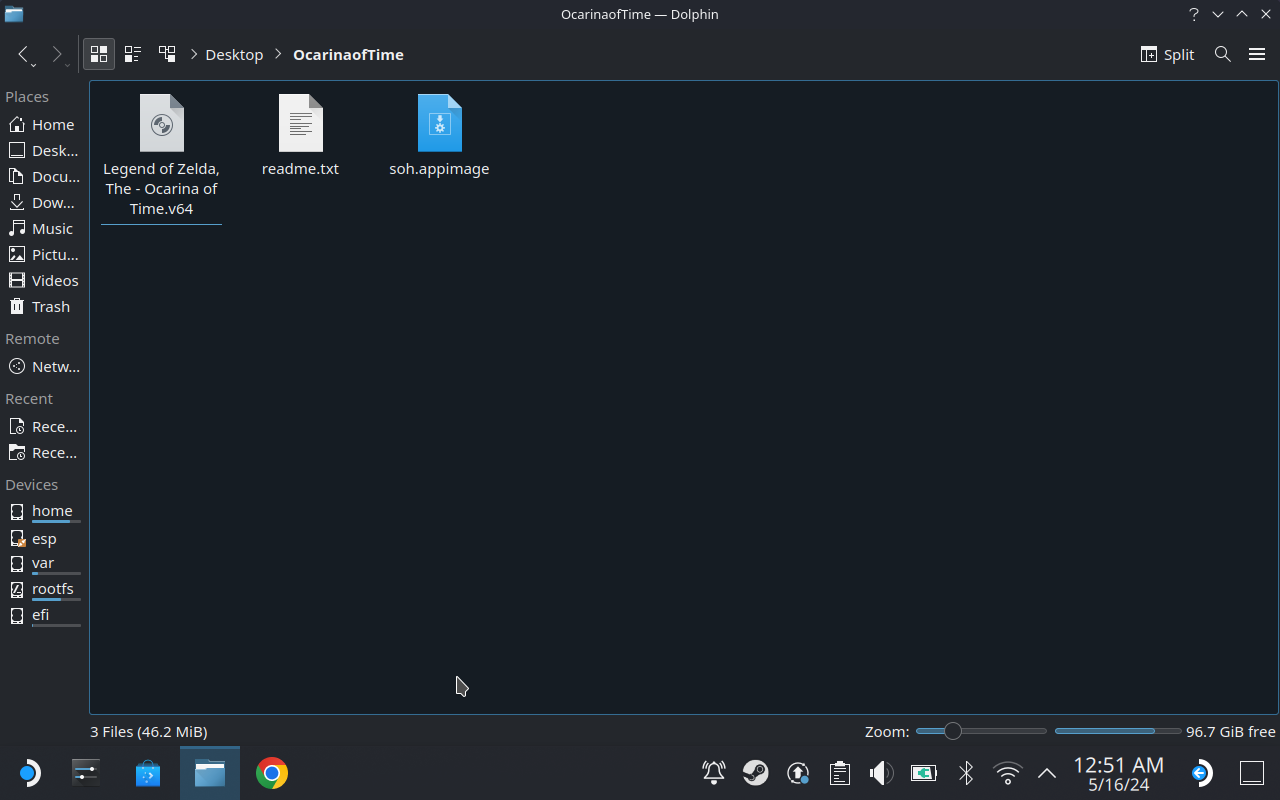Launch Google Chrome from the taskbar
Viewport: 1280px width, 800px height.
click(x=271, y=773)
